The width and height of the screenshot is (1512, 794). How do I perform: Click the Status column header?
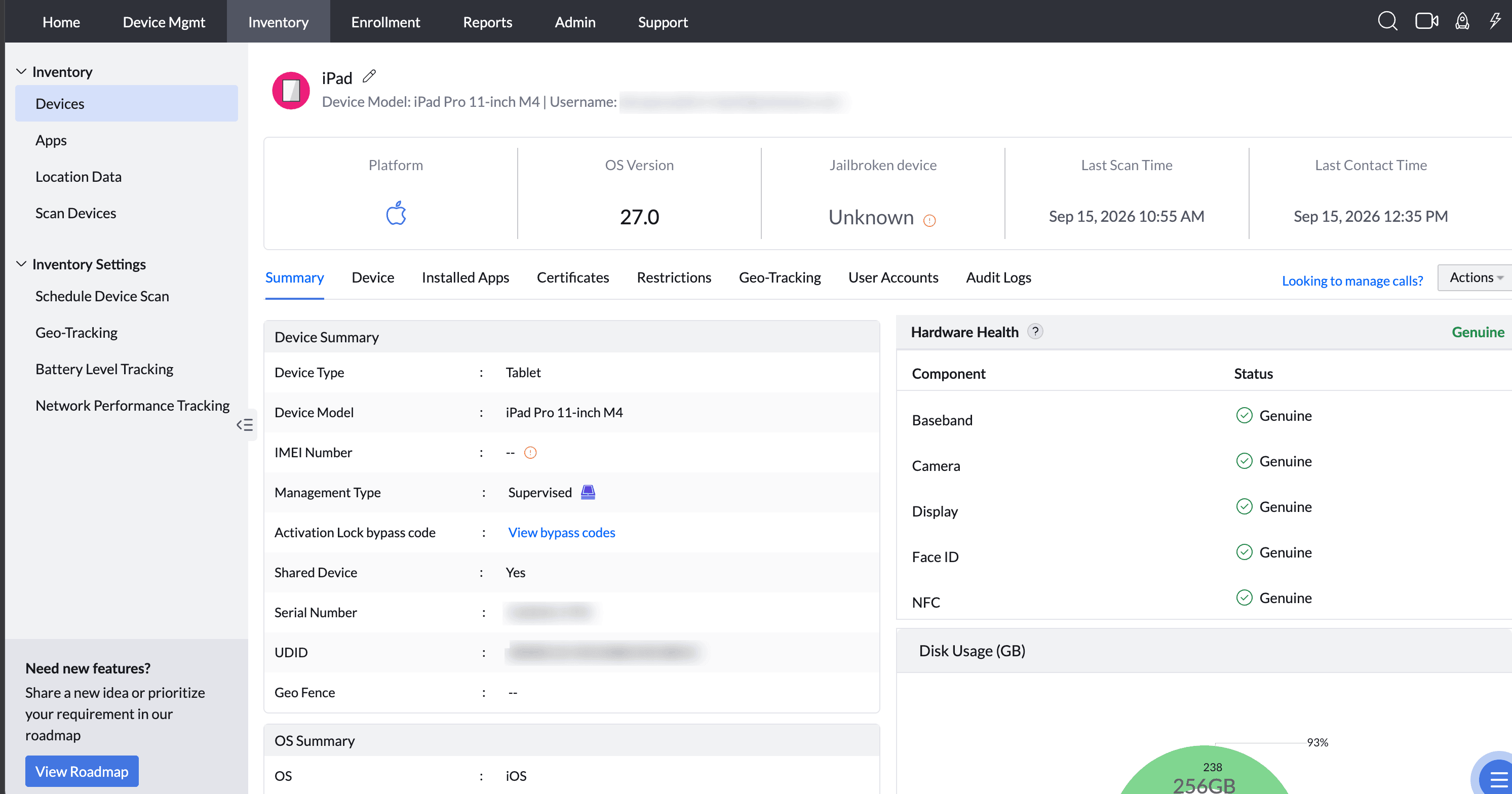[x=1253, y=374]
